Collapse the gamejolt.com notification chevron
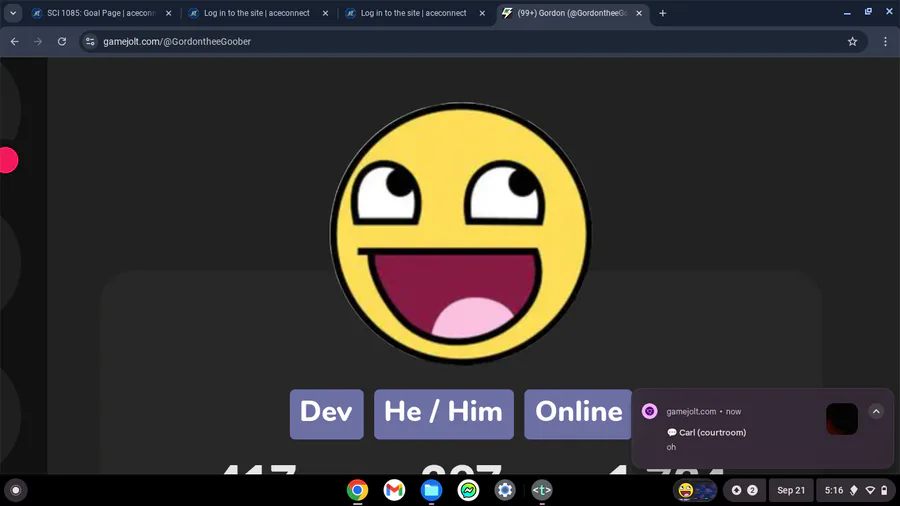Image resolution: width=900 pixels, height=506 pixels. 876,411
